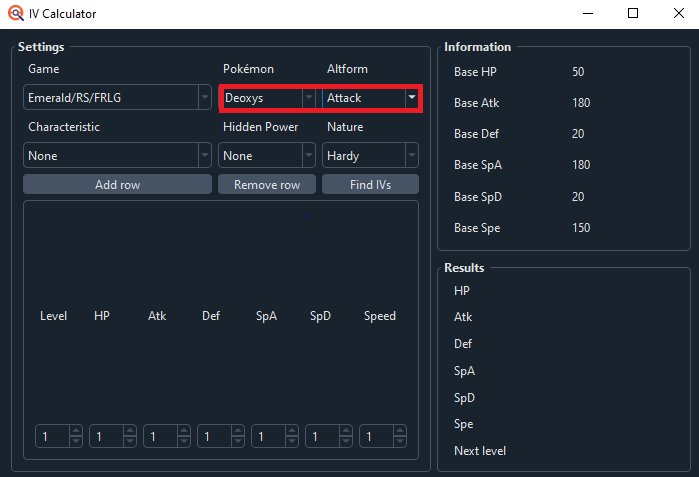This screenshot has height=477, width=699.
Task: Click the Find IVs button
Action: point(370,184)
